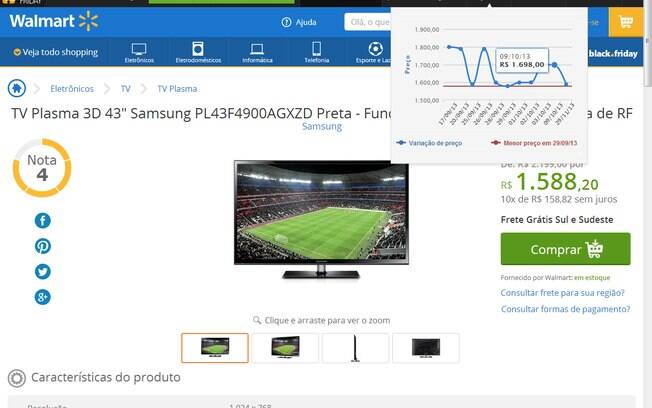This screenshot has height=408, width=652.
Task: Click gear icon beside Características do produto
Action: [x=17, y=378]
